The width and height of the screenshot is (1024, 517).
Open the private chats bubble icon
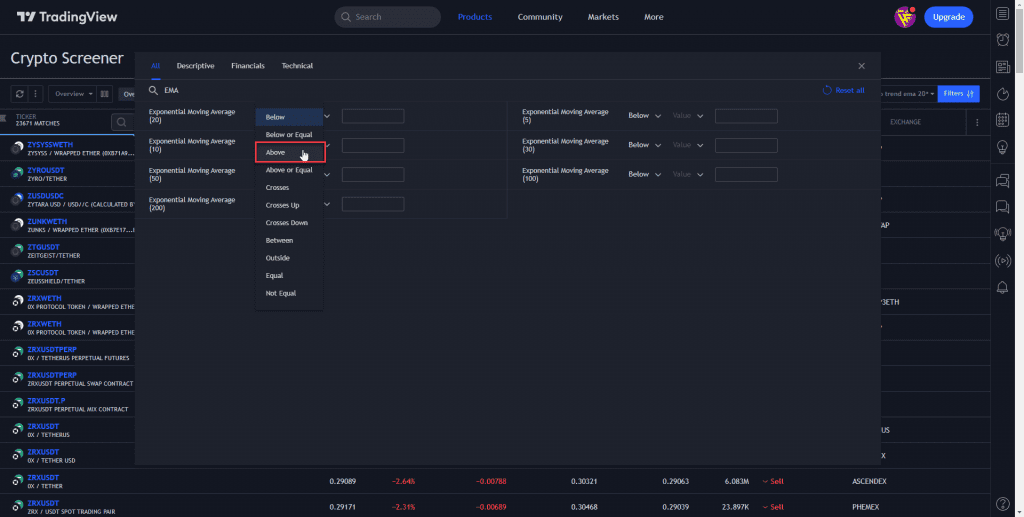click(1002, 207)
